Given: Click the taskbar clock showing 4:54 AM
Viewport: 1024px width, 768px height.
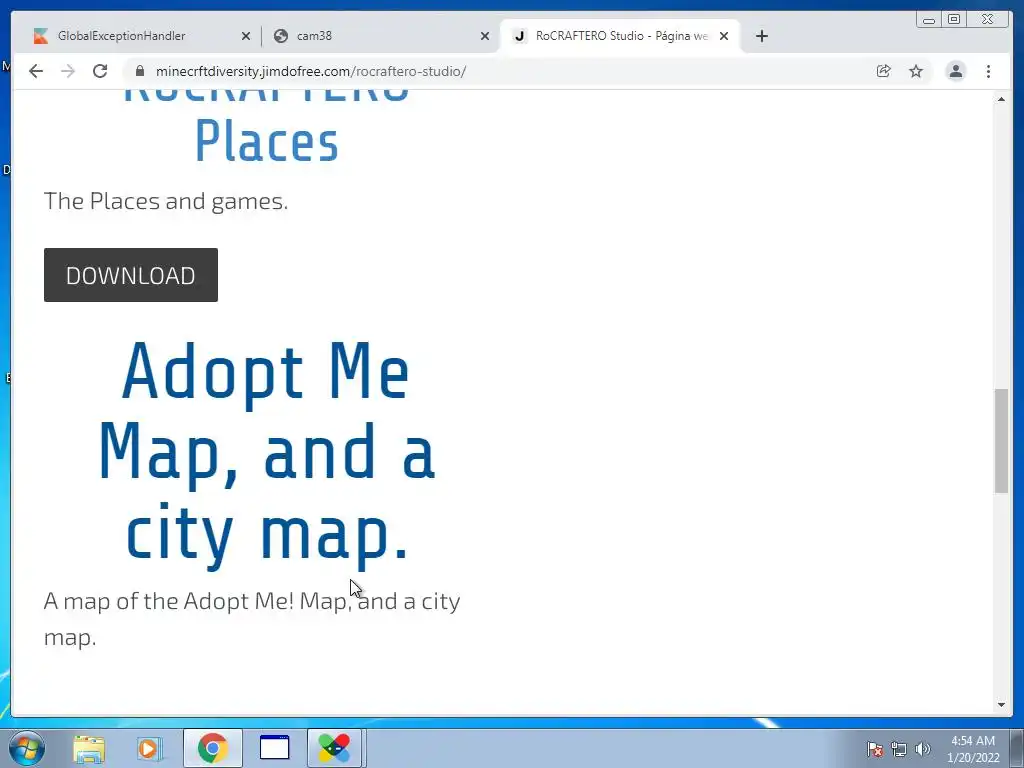Looking at the screenshot, I should pos(973,749).
